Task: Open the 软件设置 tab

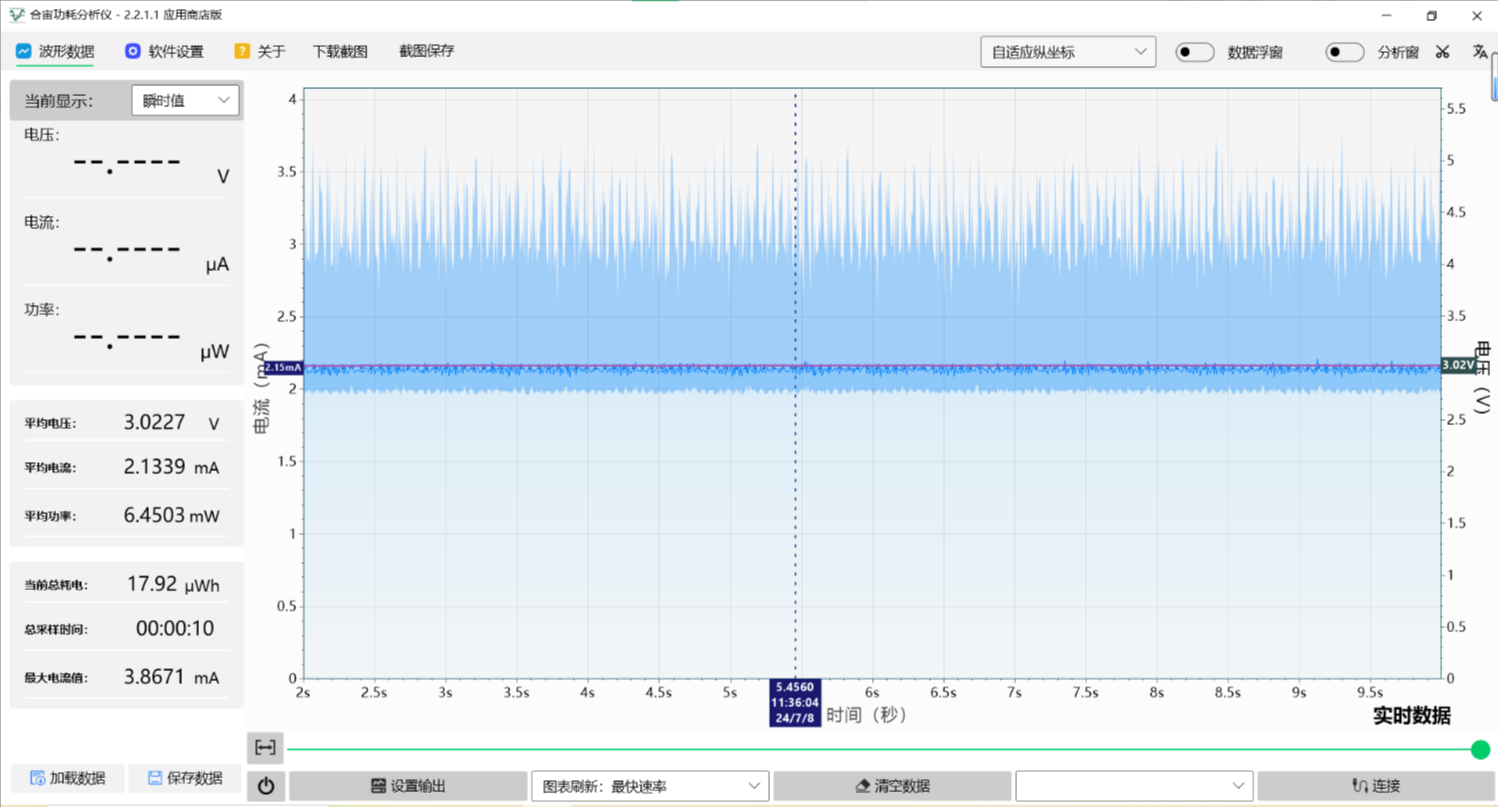Action: pyautogui.click(x=164, y=52)
